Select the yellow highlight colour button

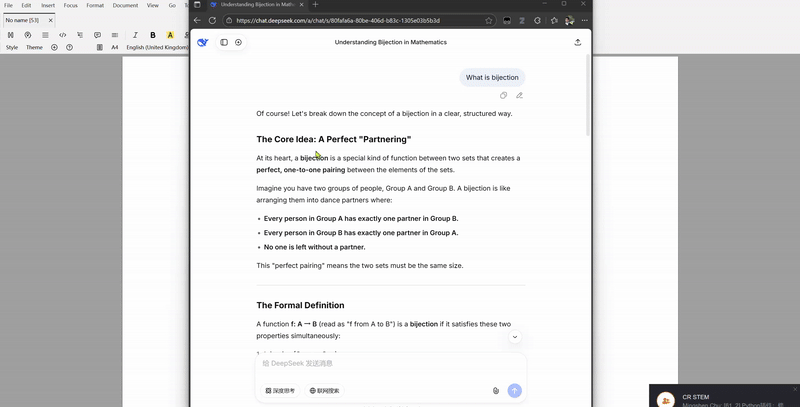pyautogui.click(x=170, y=35)
